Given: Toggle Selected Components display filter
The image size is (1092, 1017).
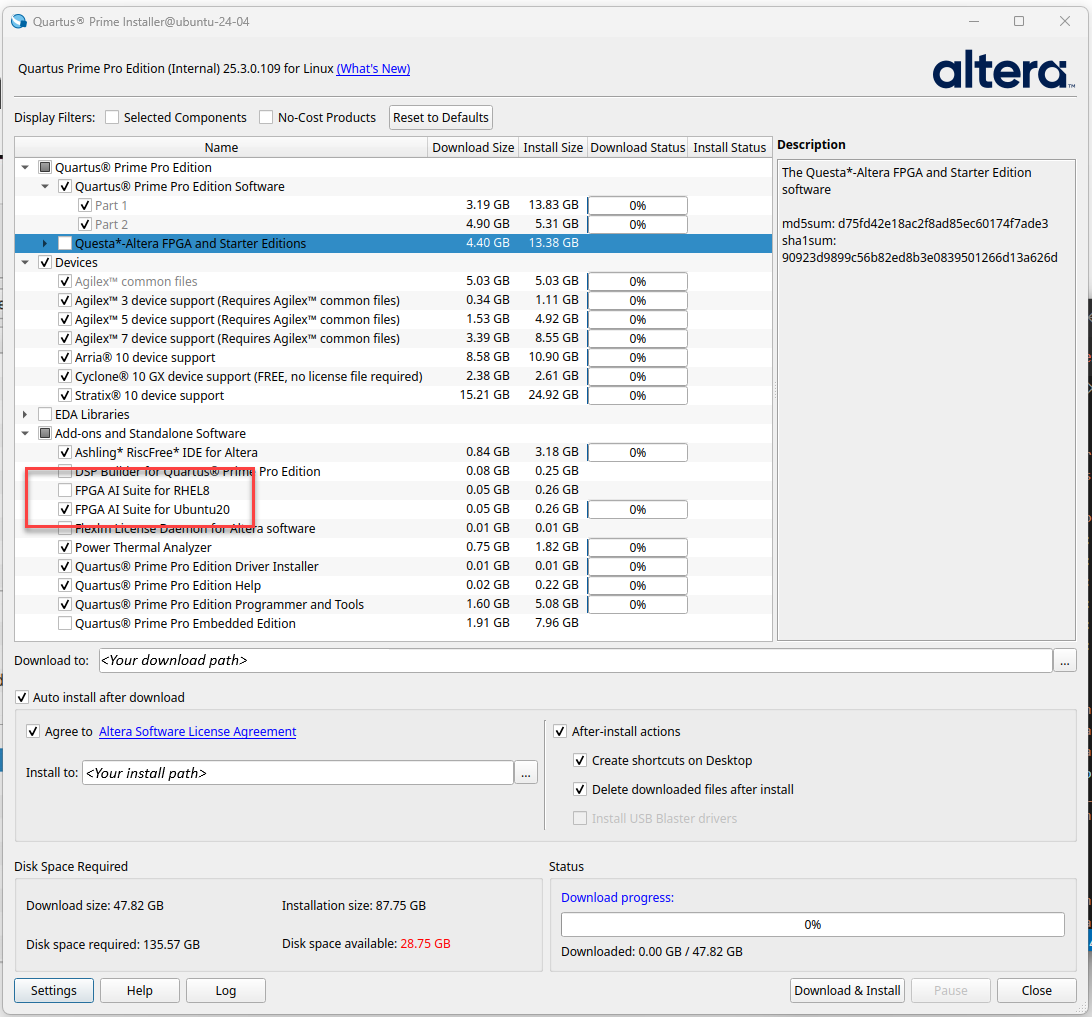Looking at the screenshot, I should [111, 117].
